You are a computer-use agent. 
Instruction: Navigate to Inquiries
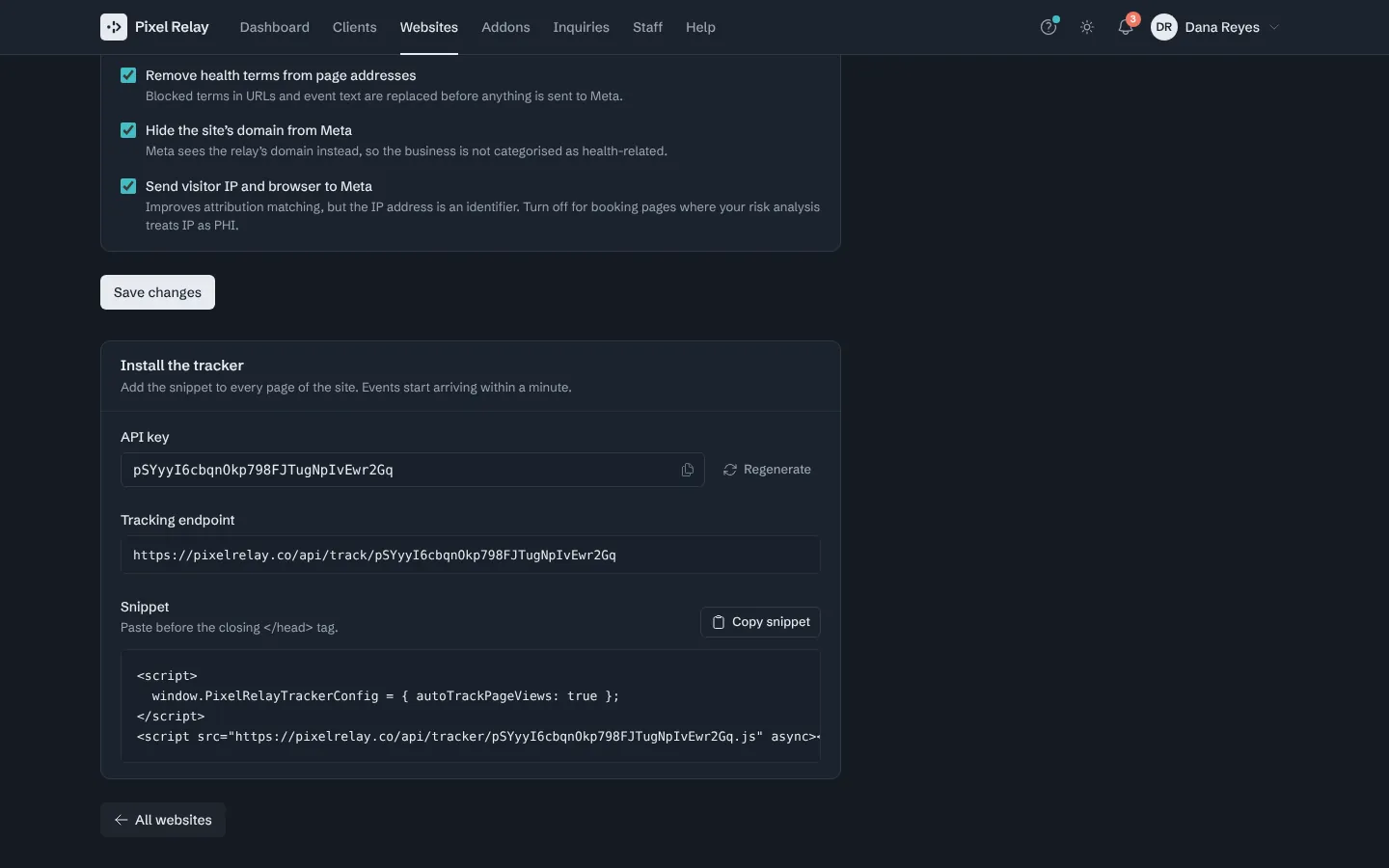point(581,27)
